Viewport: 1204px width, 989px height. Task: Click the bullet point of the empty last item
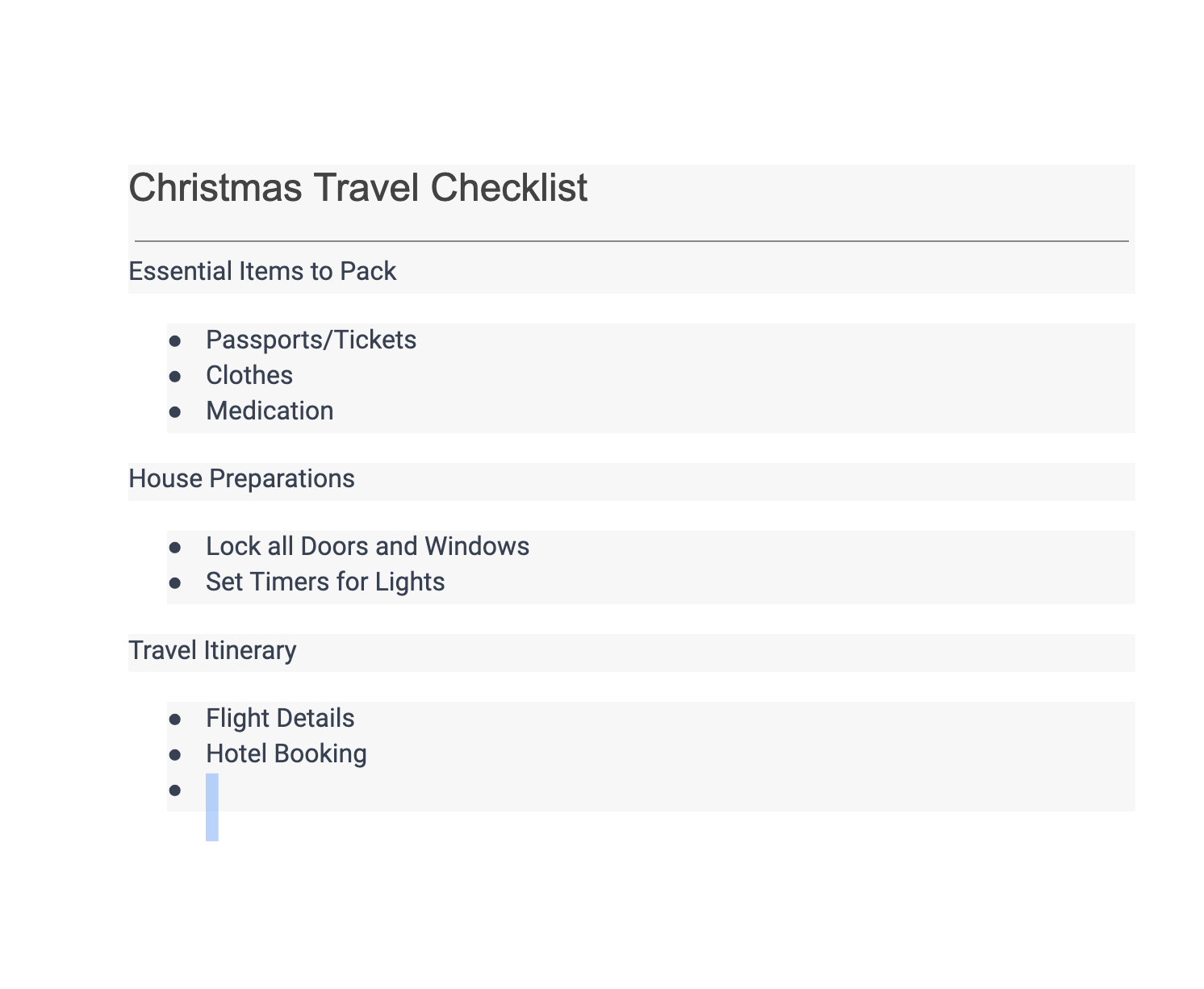coord(174,790)
